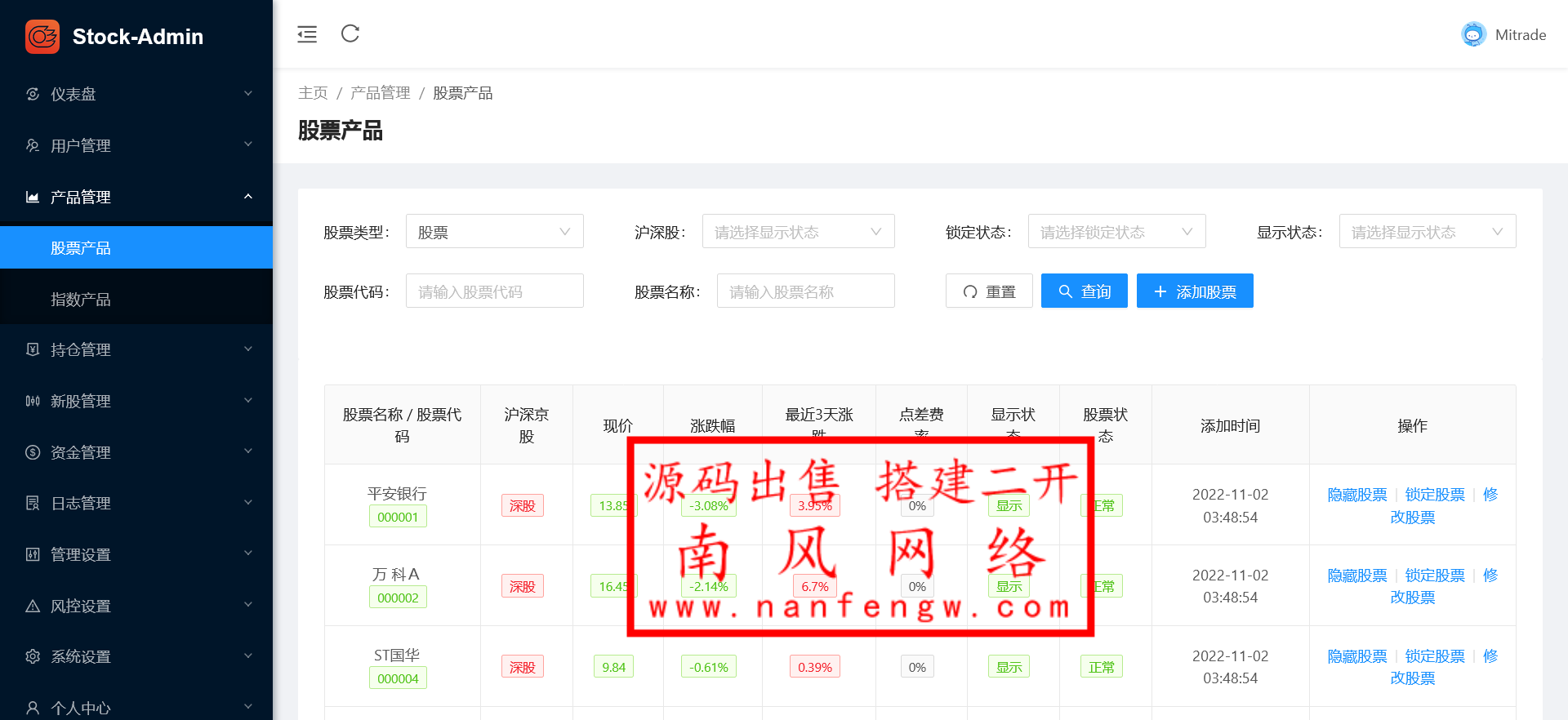Collapse the 产品管理 sidebar menu
The height and width of the screenshot is (720, 1568).
coord(136,197)
